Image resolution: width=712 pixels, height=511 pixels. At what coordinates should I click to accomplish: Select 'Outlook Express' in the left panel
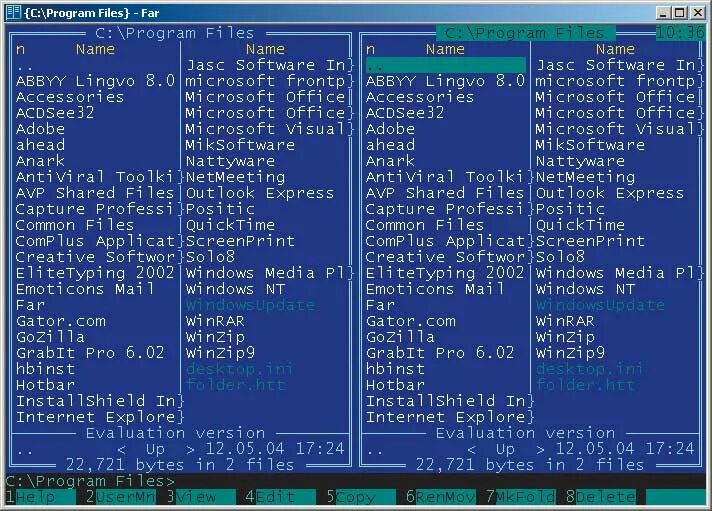pos(260,193)
